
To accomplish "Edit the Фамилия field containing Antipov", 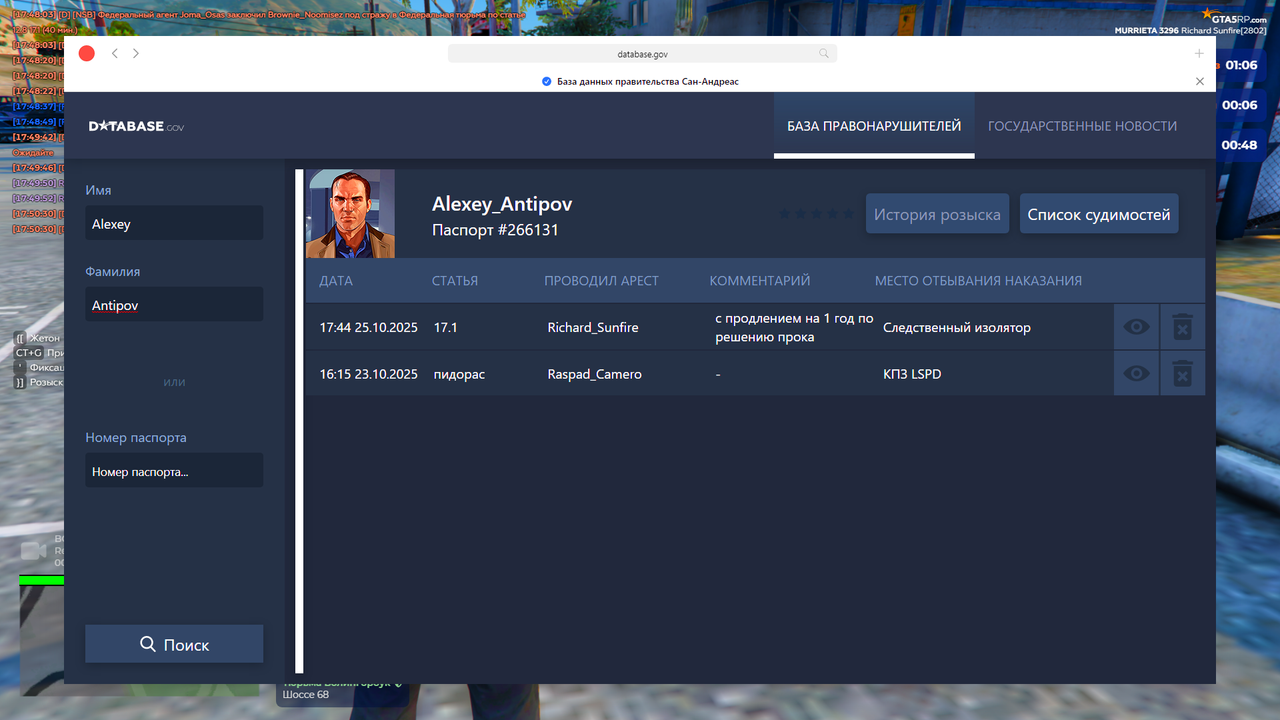I will [174, 304].
